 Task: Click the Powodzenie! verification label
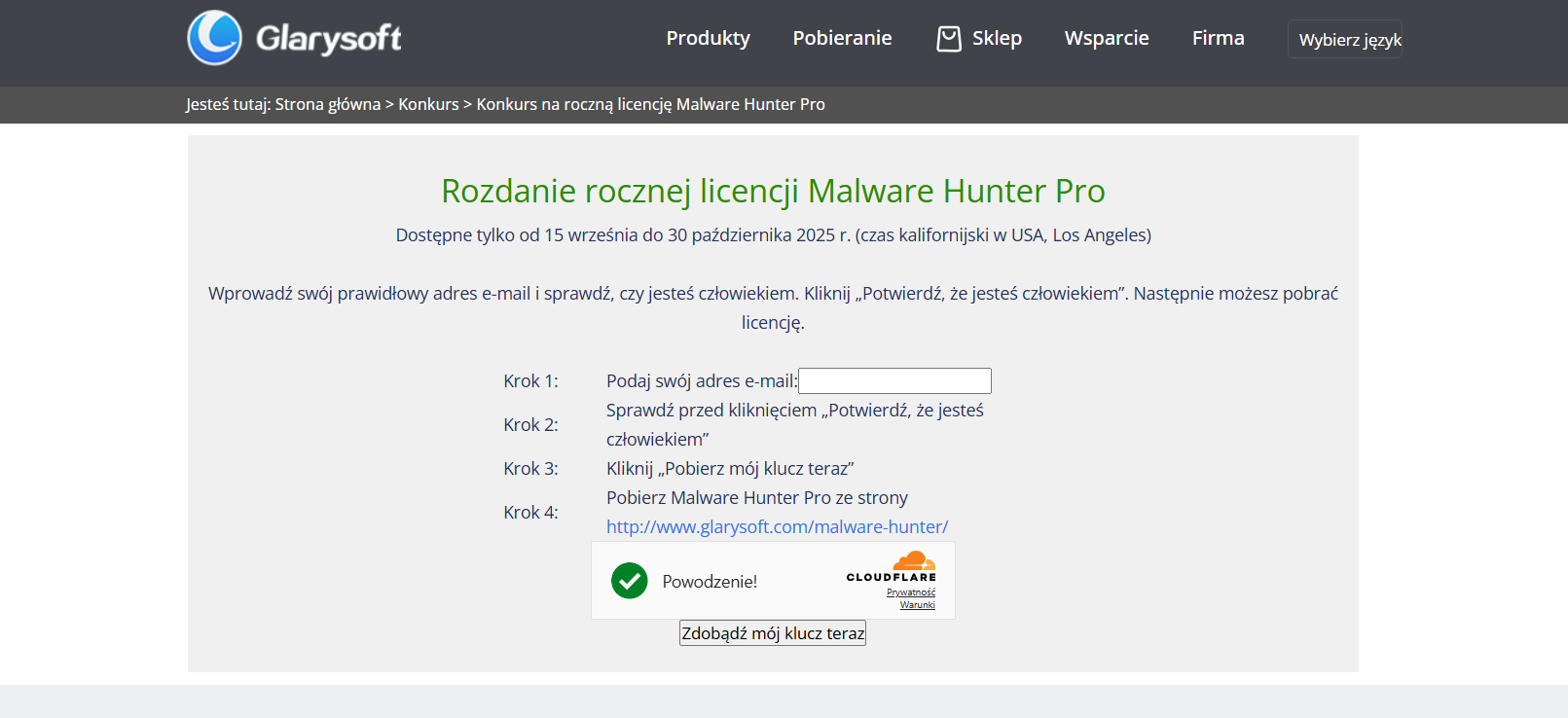point(710,582)
